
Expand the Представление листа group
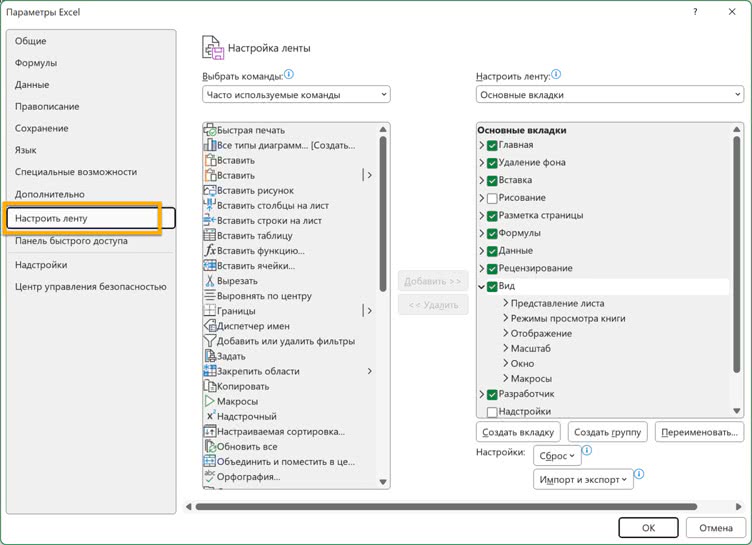(505, 303)
